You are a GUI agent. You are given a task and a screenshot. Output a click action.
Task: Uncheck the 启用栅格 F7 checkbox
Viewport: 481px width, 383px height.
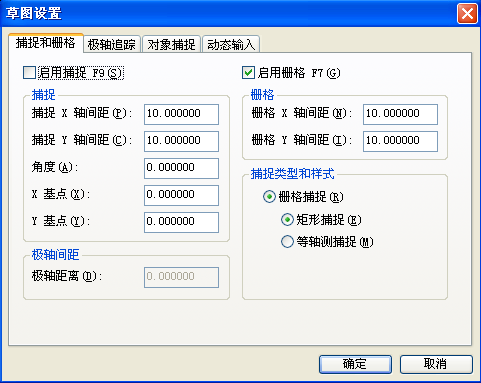point(248,73)
